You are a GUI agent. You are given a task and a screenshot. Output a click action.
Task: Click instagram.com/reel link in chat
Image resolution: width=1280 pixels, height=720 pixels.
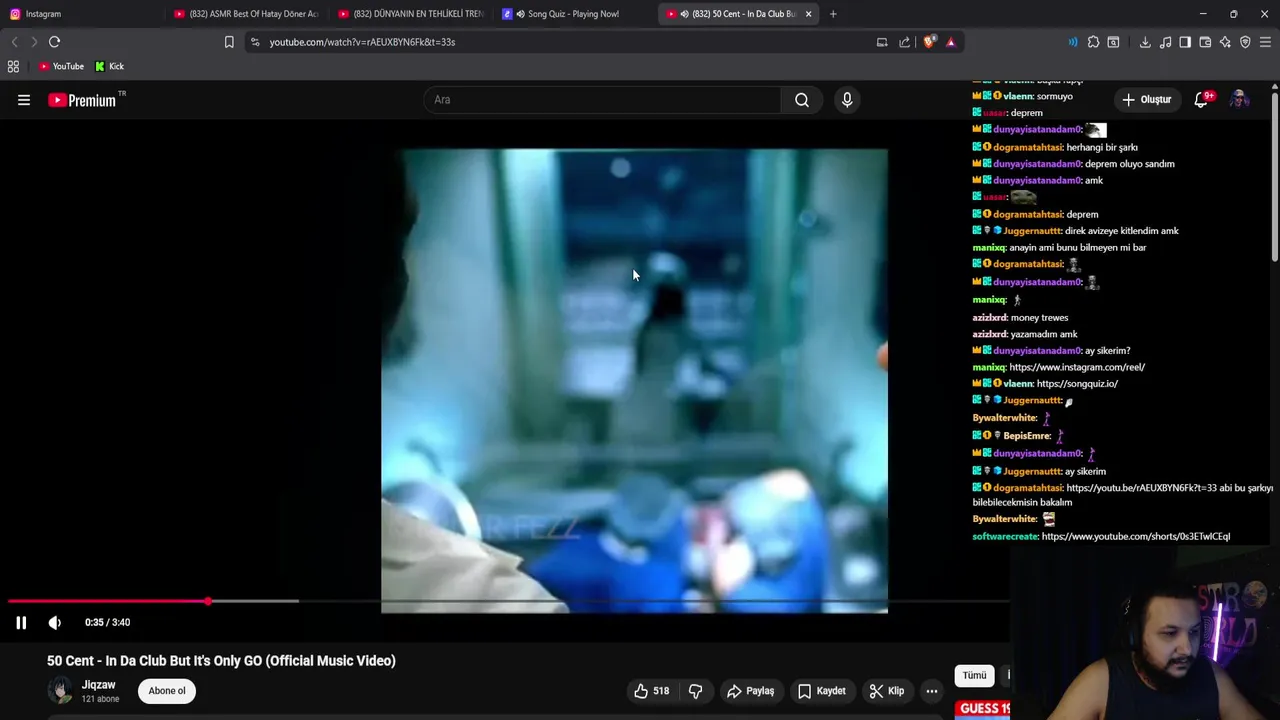click(x=1077, y=367)
